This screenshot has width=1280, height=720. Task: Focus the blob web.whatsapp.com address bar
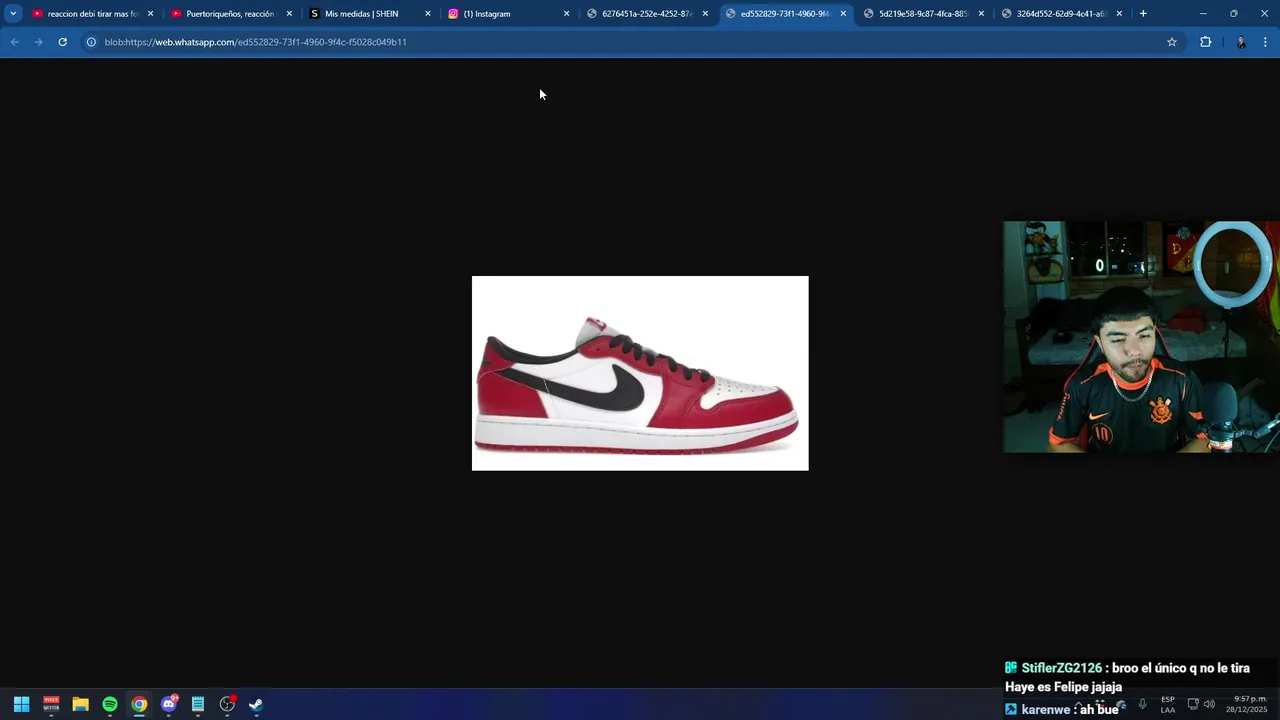pos(630,42)
